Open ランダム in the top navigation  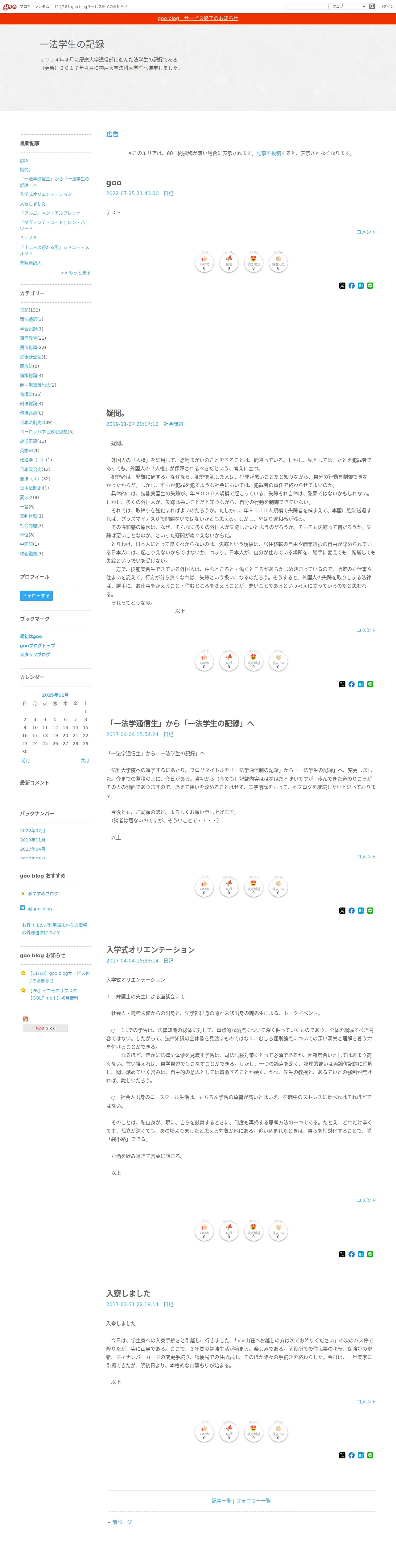42,7
